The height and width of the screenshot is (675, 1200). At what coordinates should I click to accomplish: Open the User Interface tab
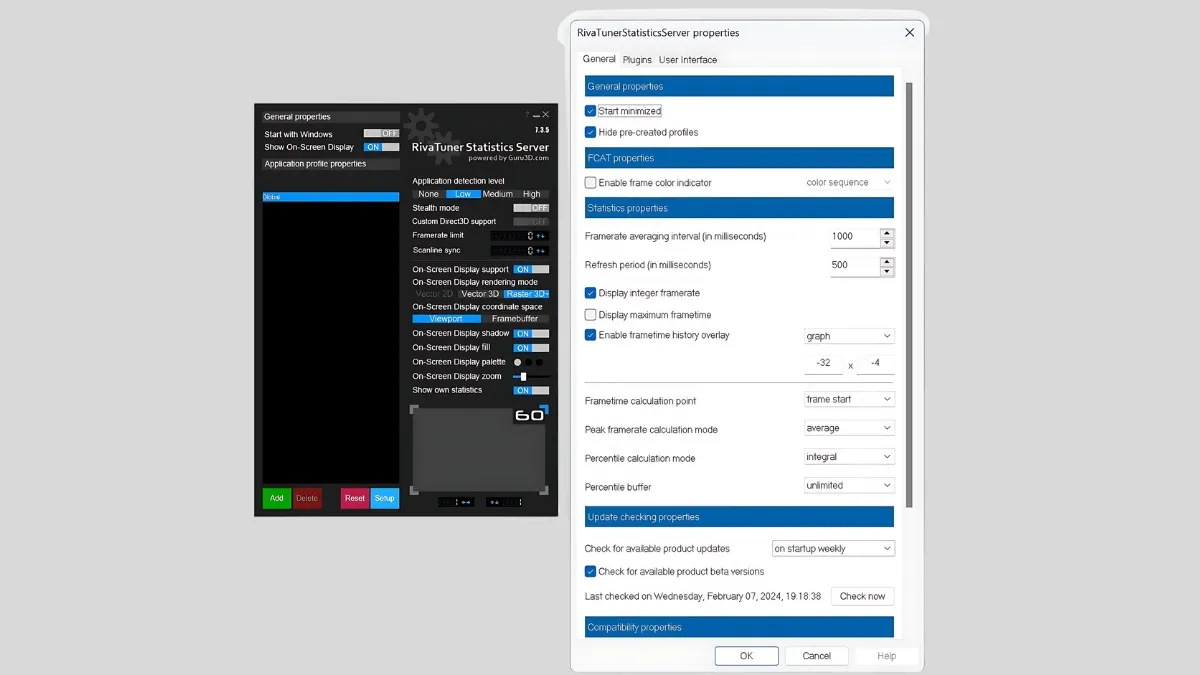pos(688,60)
